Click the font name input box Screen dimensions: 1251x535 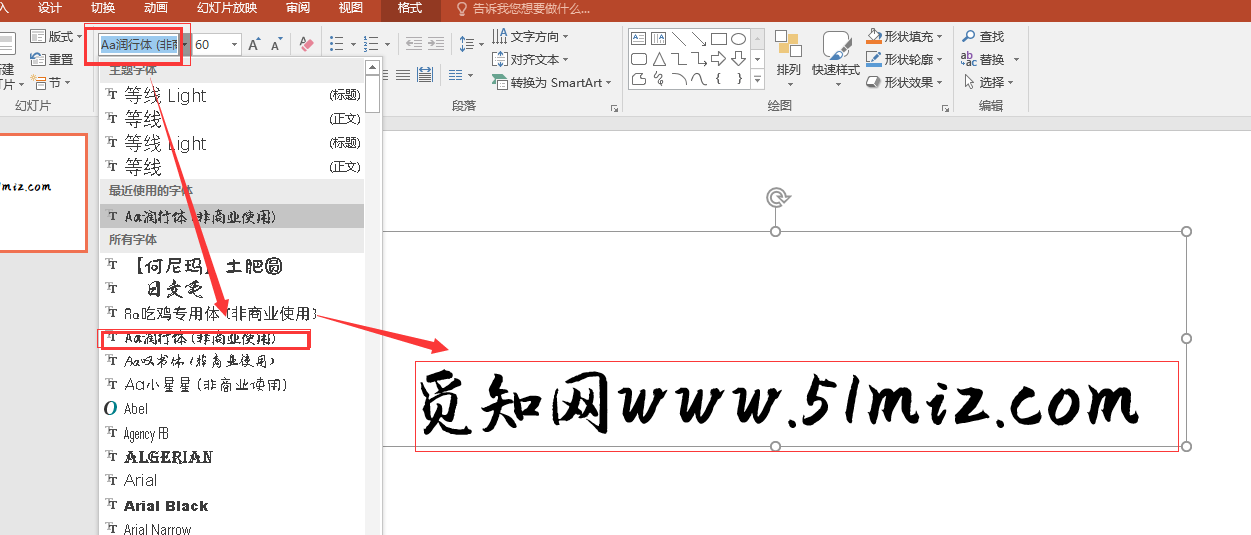(x=138, y=45)
